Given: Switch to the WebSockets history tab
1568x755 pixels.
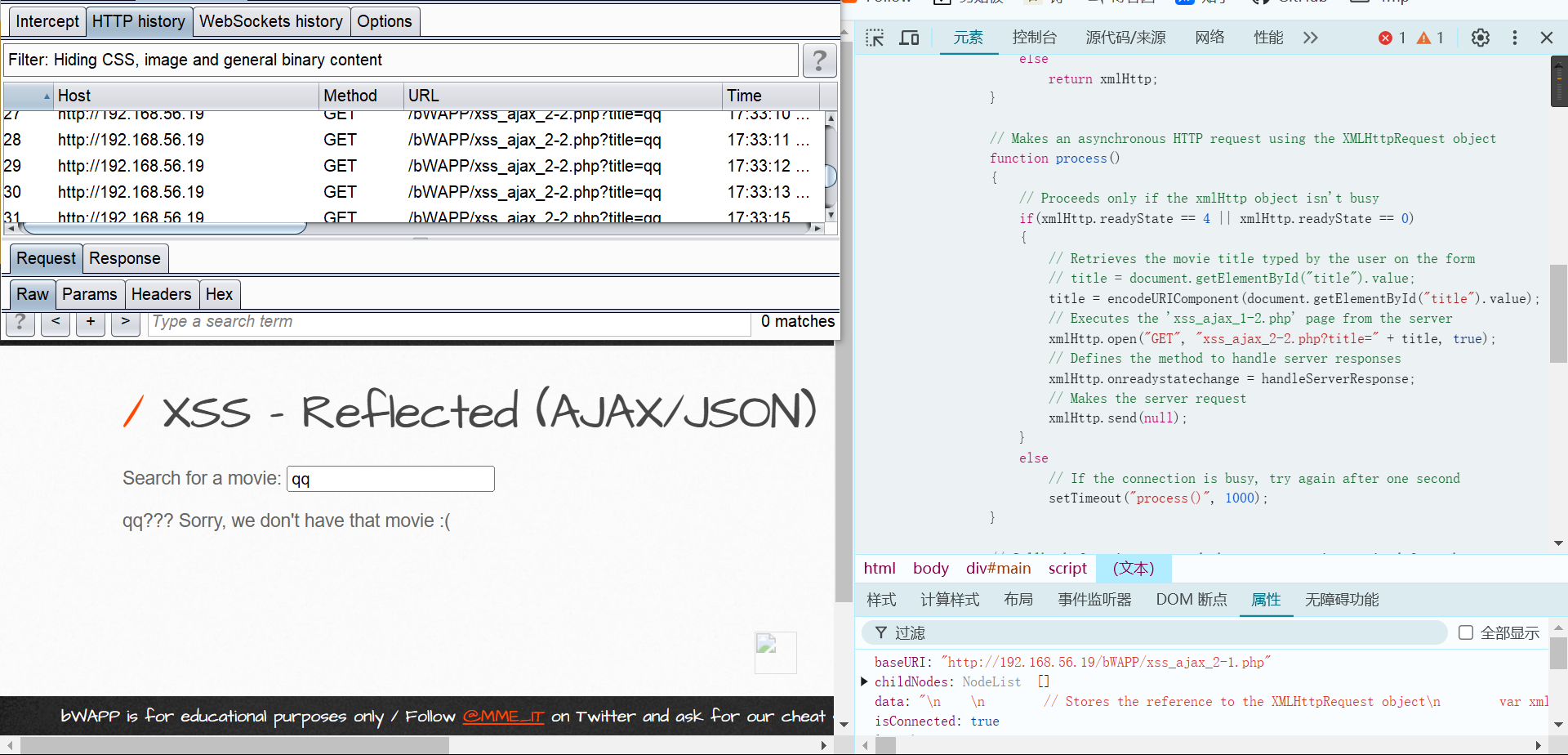Looking at the screenshot, I should [271, 21].
